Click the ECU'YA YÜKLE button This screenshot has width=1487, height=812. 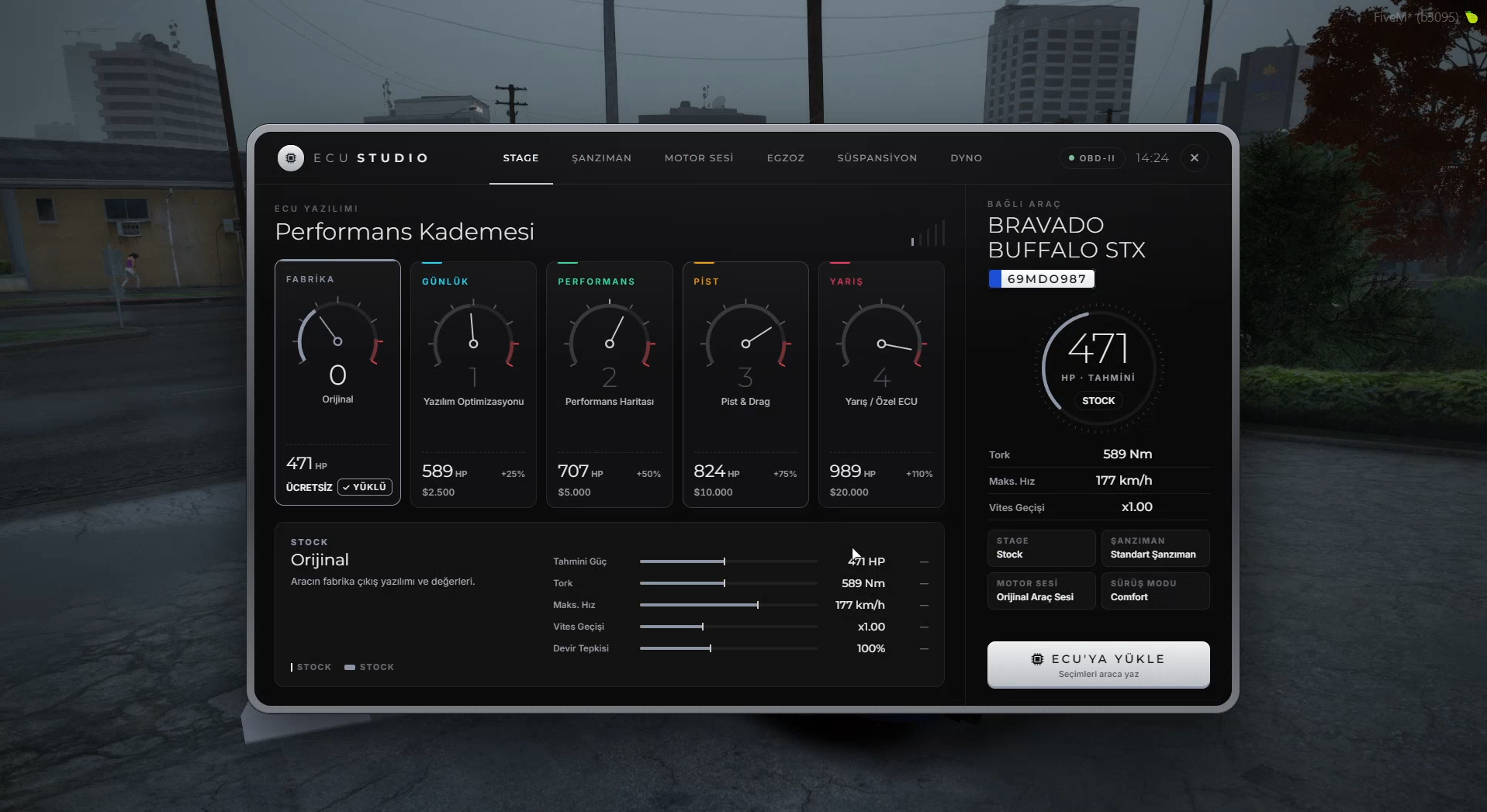[1098, 665]
